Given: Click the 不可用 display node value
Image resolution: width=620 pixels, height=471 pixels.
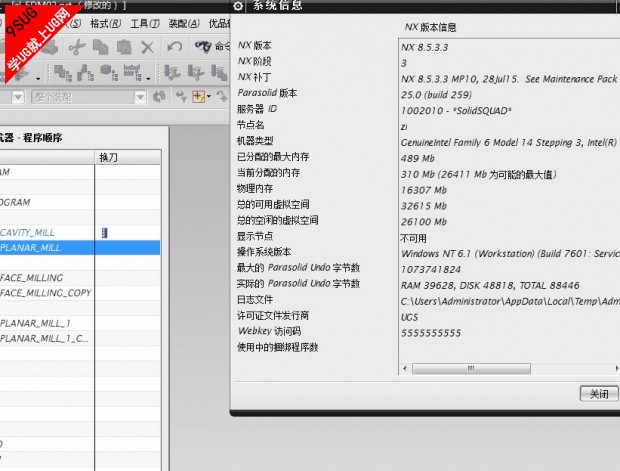Looking at the screenshot, I should point(413,238).
